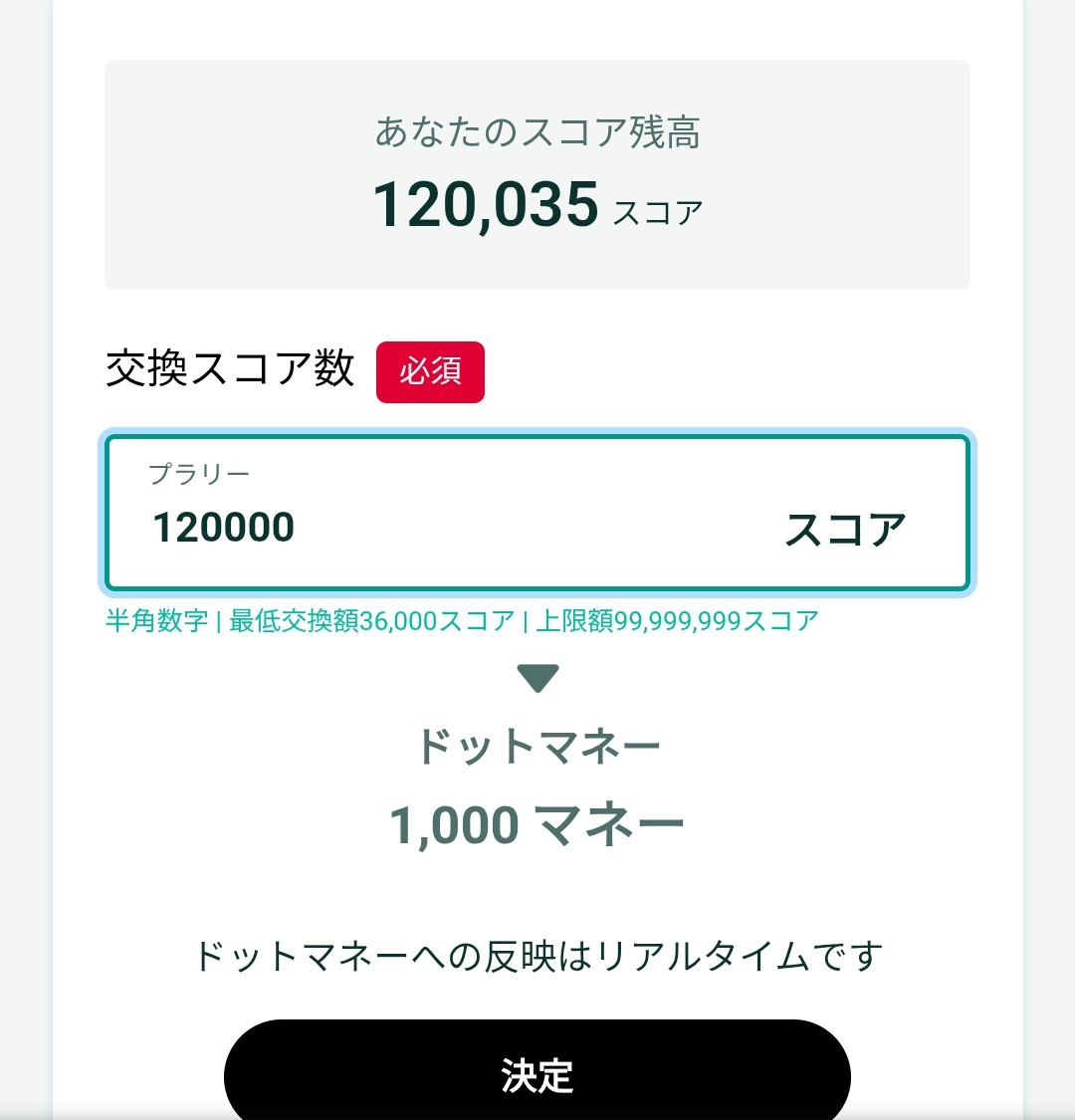Click the 半角数字 hint text
The image size is (1075, 1120).
(156, 620)
